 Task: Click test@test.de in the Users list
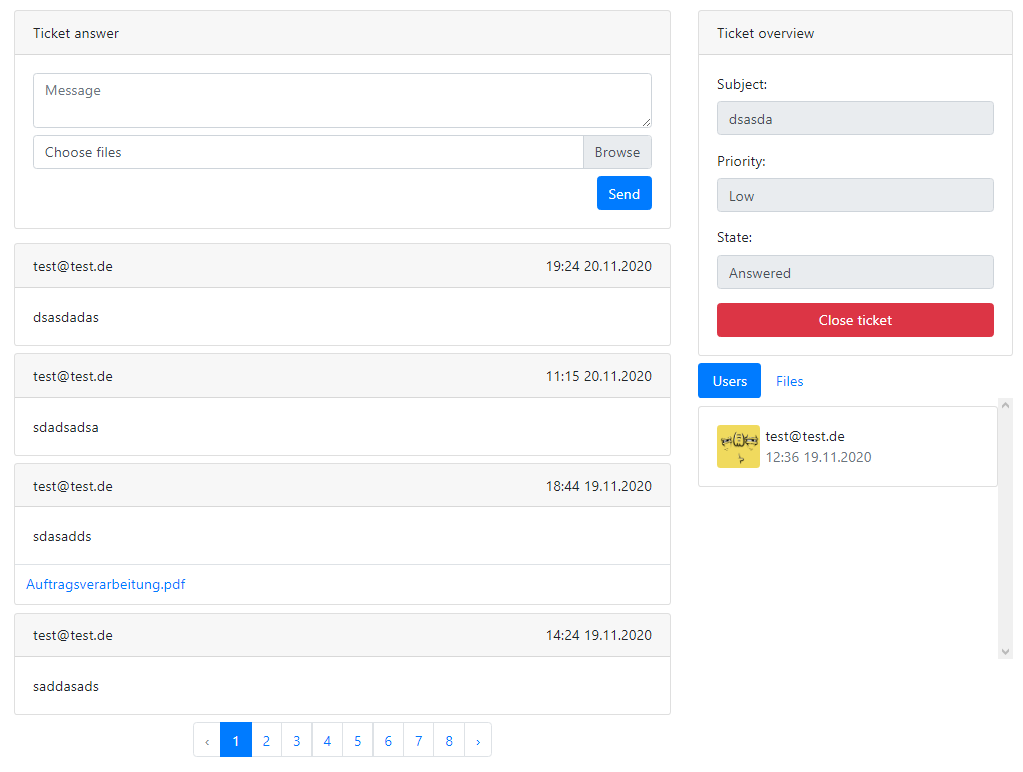(x=805, y=436)
